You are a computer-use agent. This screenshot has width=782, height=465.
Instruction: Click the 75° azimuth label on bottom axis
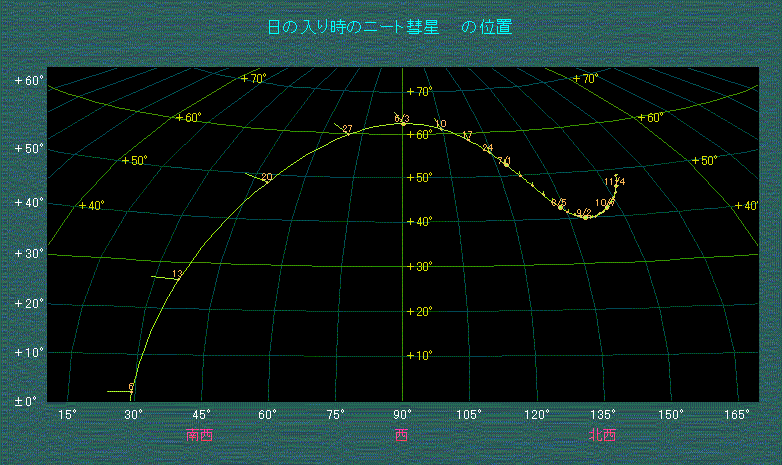335,415
